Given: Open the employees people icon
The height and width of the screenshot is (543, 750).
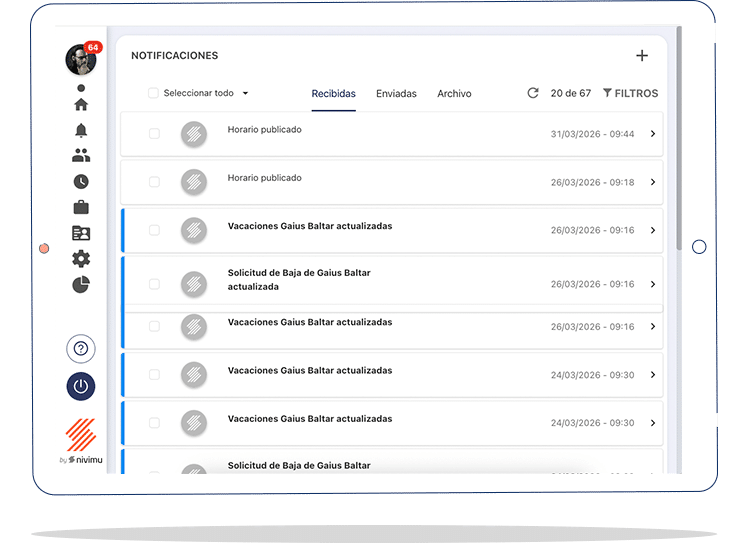Looking at the screenshot, I should [81, 155].
